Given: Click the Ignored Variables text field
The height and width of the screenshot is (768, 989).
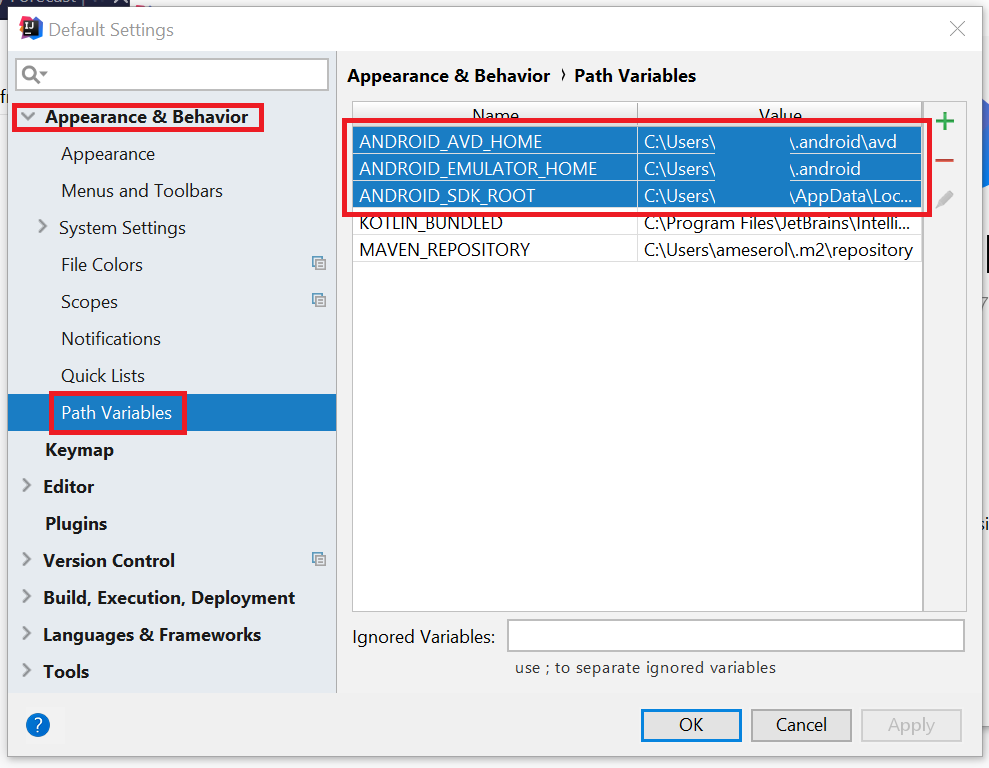Looking at the screenshot, I should (735, 636).
